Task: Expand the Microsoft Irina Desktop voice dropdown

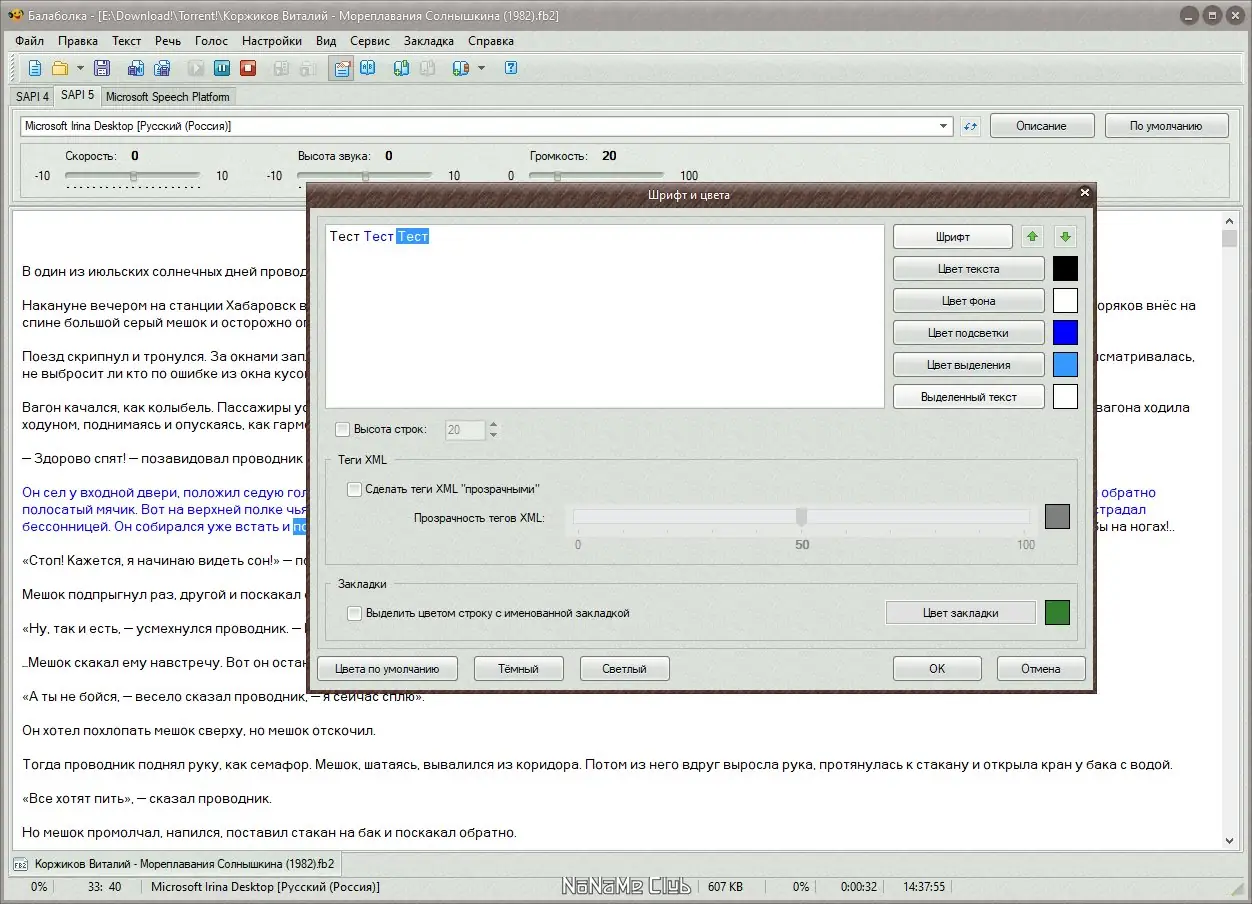Action: click(944, 126)
